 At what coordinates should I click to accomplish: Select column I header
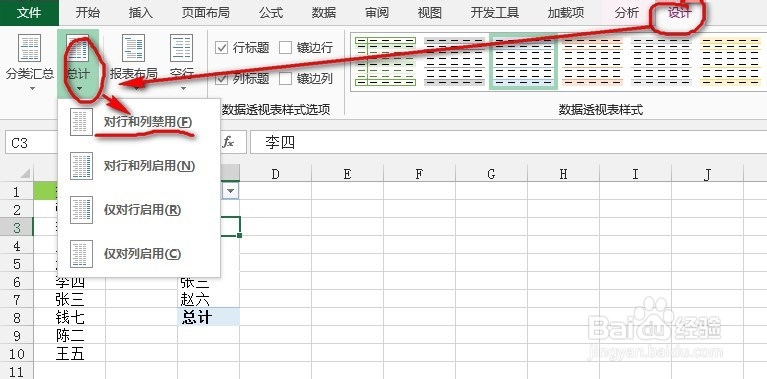[x=635, y=174]
